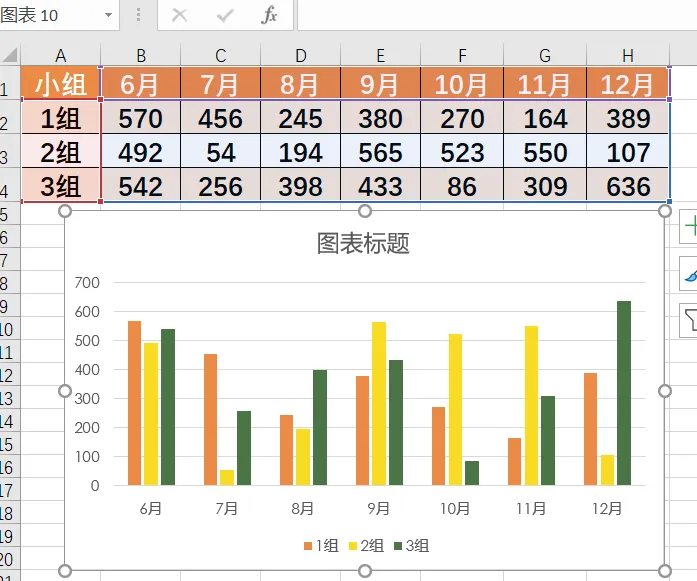Click the formula bar three-dot expander
Screen dimensions: 697x581
[139, 15]
